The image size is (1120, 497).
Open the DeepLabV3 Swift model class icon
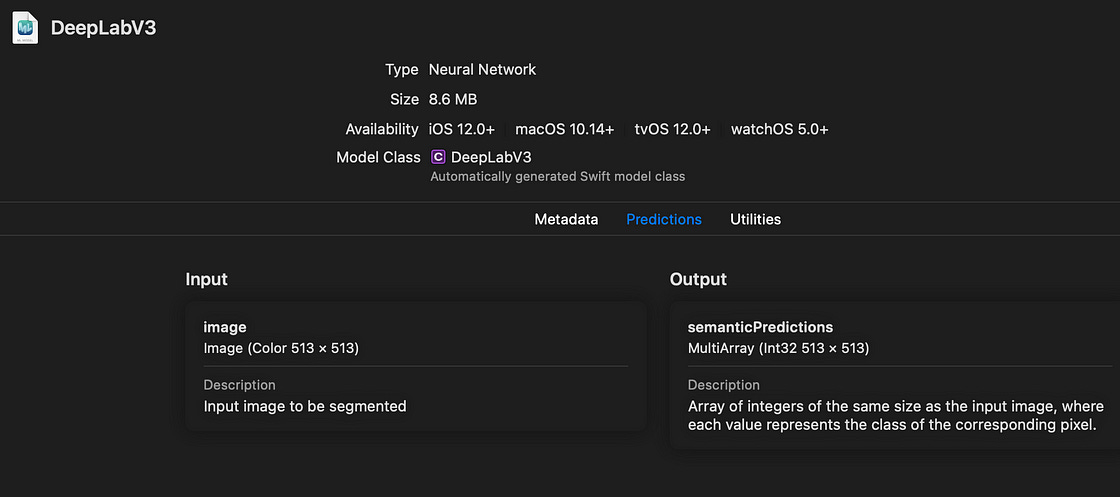tap(439, 157)
